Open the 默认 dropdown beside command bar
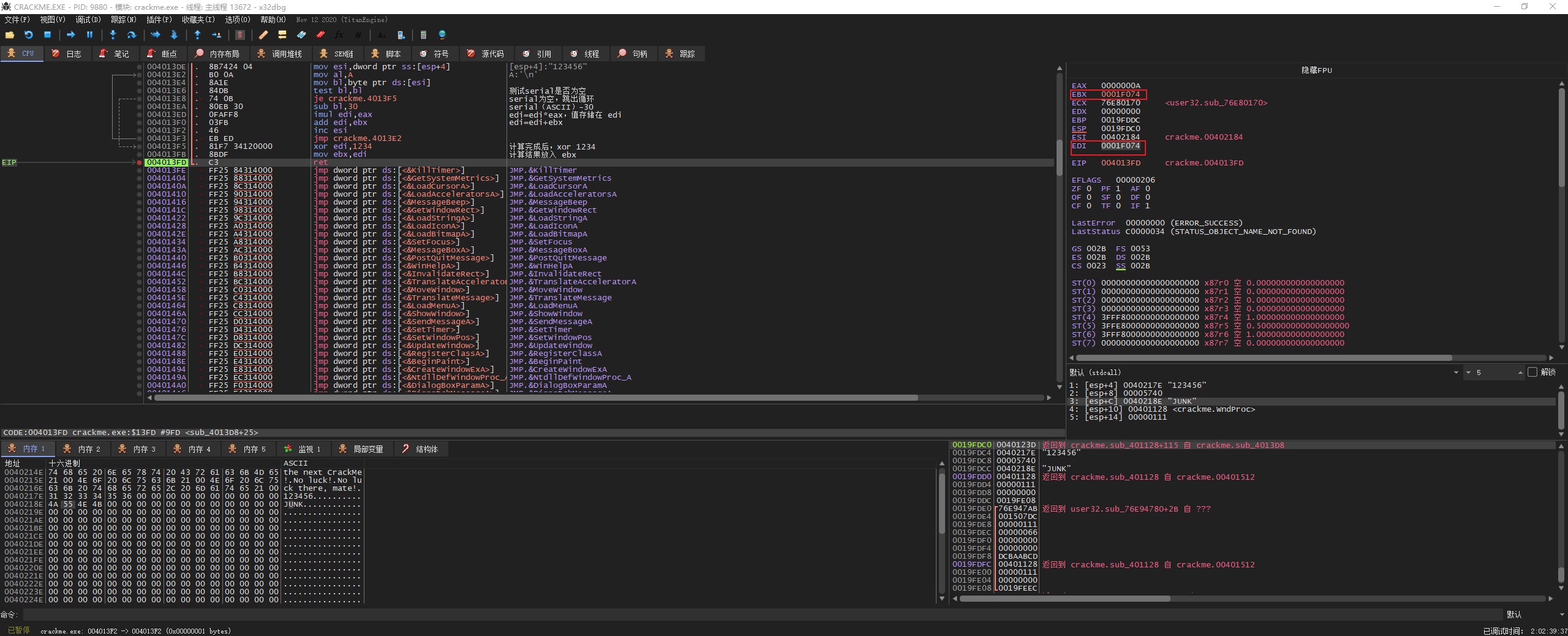 (x=1559, y=615)
